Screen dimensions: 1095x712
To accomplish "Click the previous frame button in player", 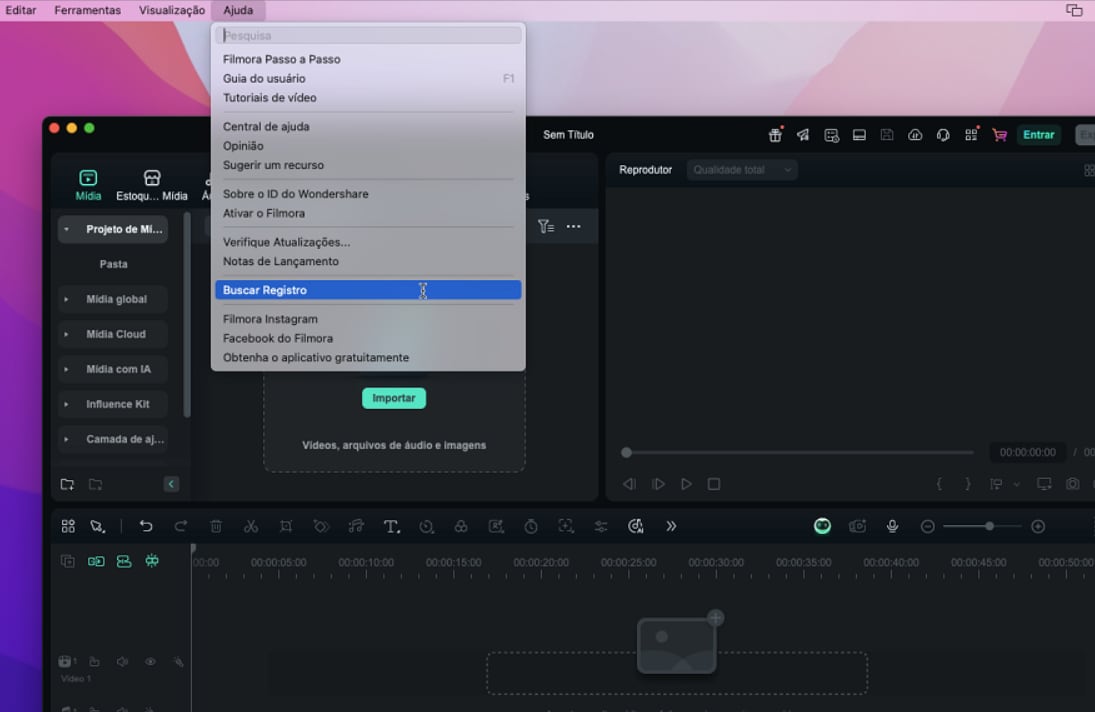I will pyautogui.click(x=629, y=484).
